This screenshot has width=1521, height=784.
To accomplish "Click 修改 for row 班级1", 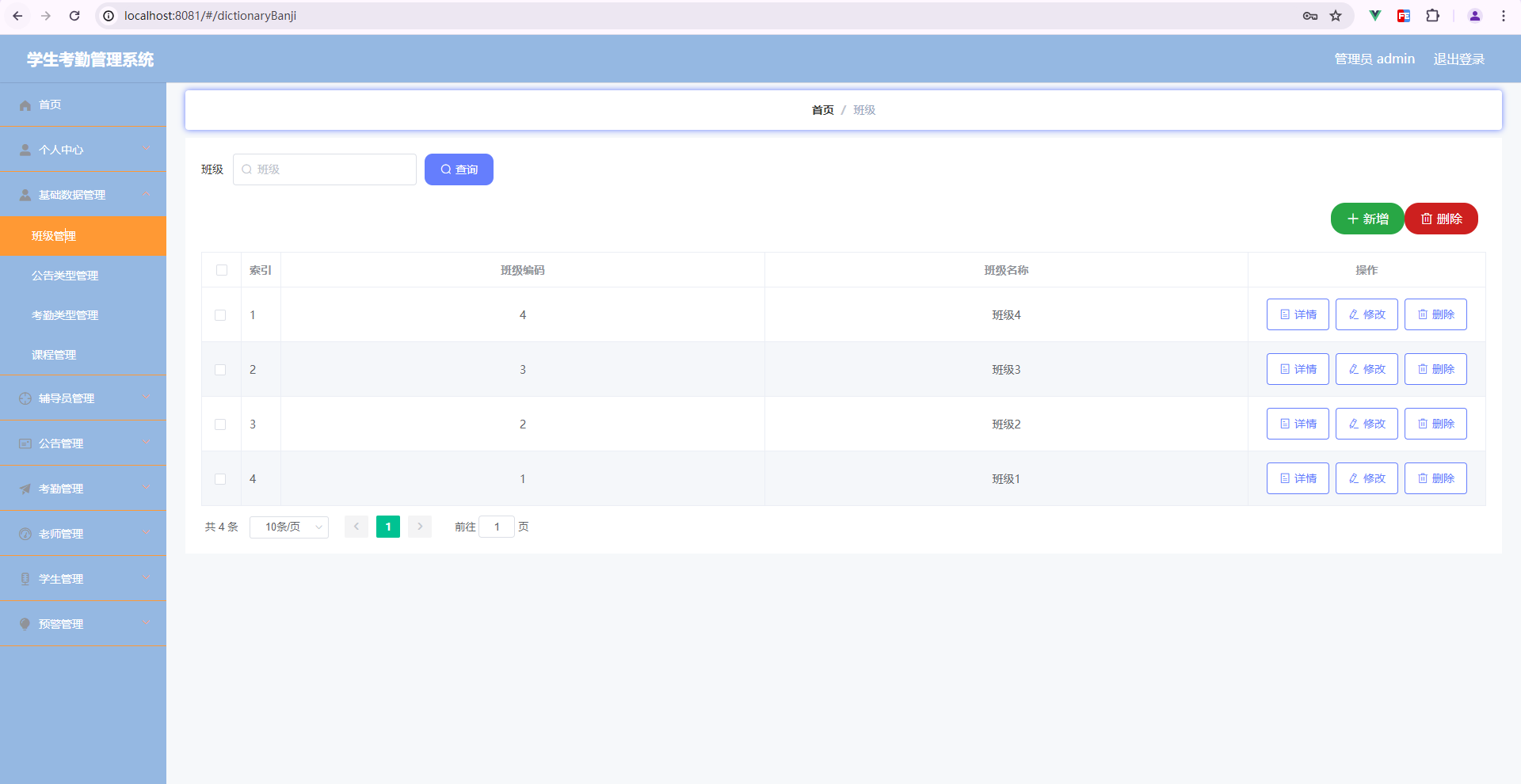I will point(1367,478).
